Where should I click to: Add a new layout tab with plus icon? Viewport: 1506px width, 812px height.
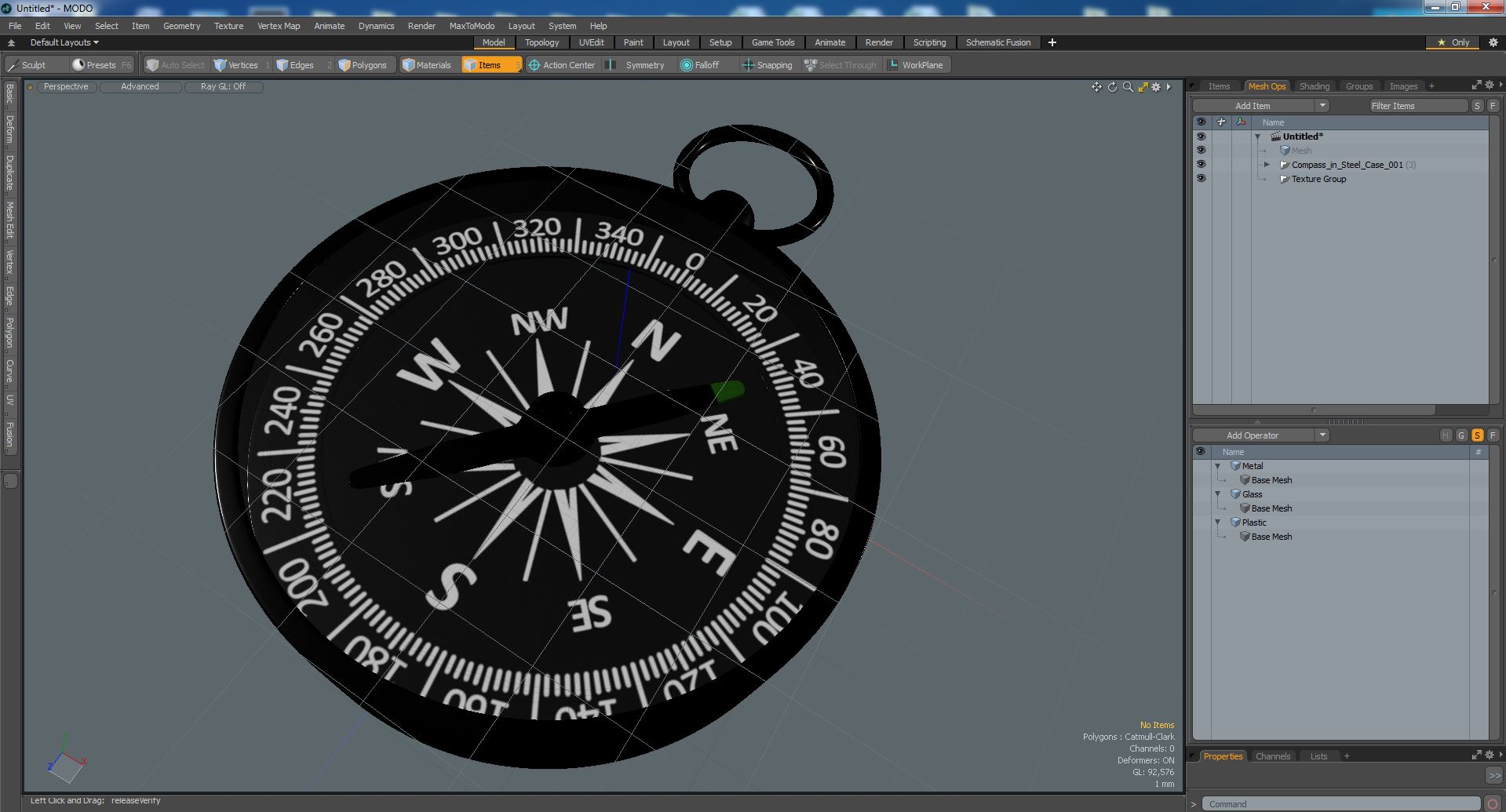tap(1052, 42)
